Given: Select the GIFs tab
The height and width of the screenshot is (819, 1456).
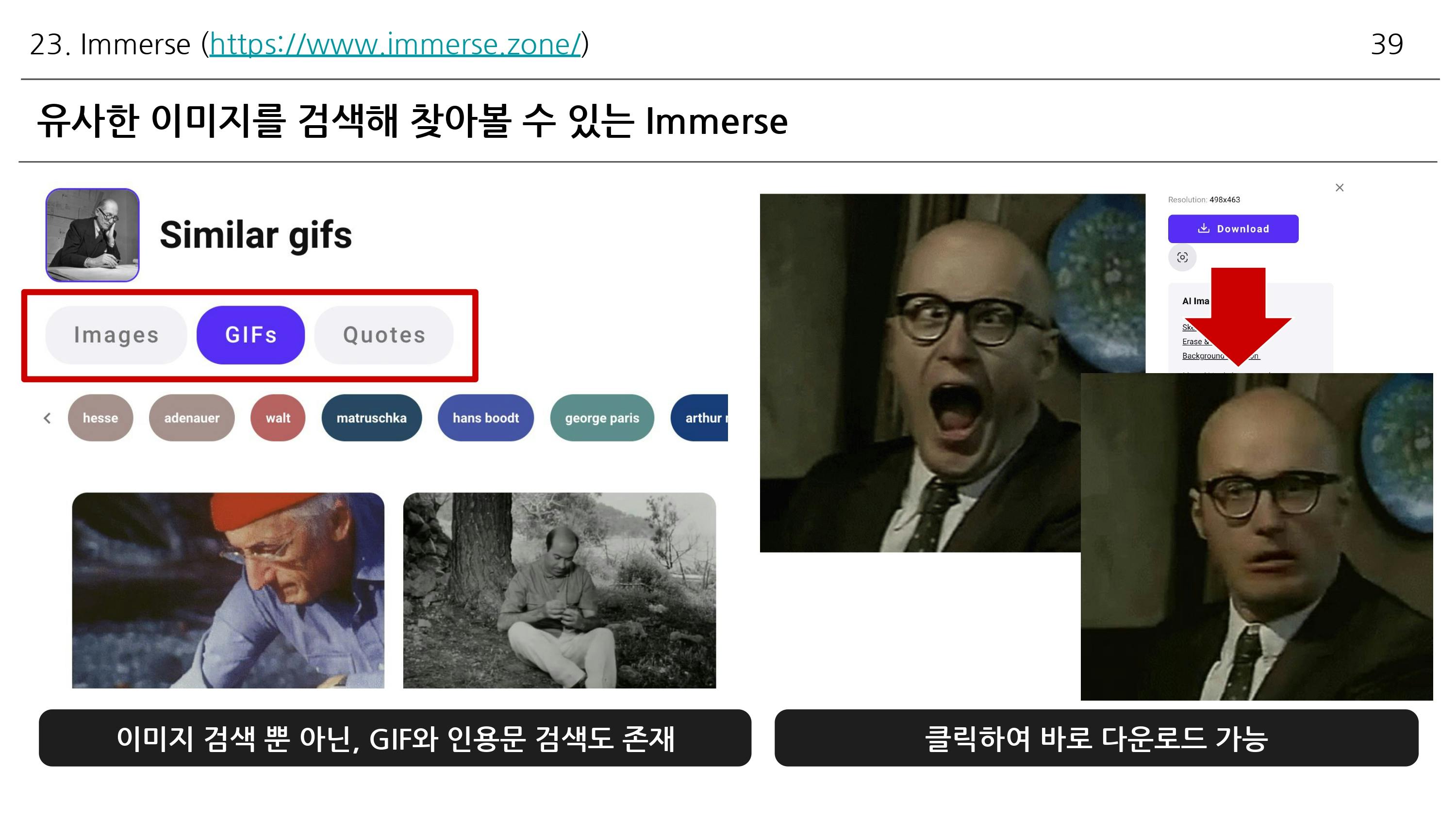Looking at the screenshot, I should tap(250, 335).
